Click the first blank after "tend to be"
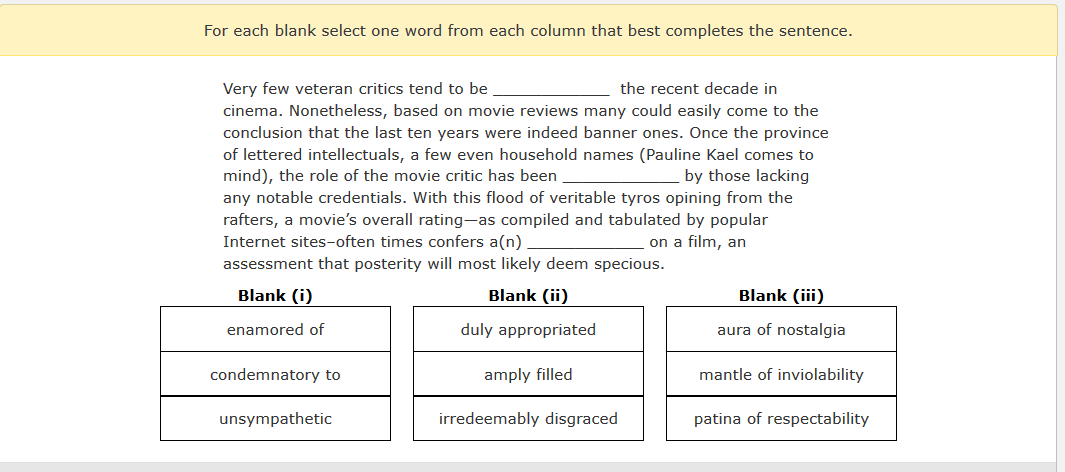The width and height of the screenshot is (1065, 472). click(x=551, y=90)
